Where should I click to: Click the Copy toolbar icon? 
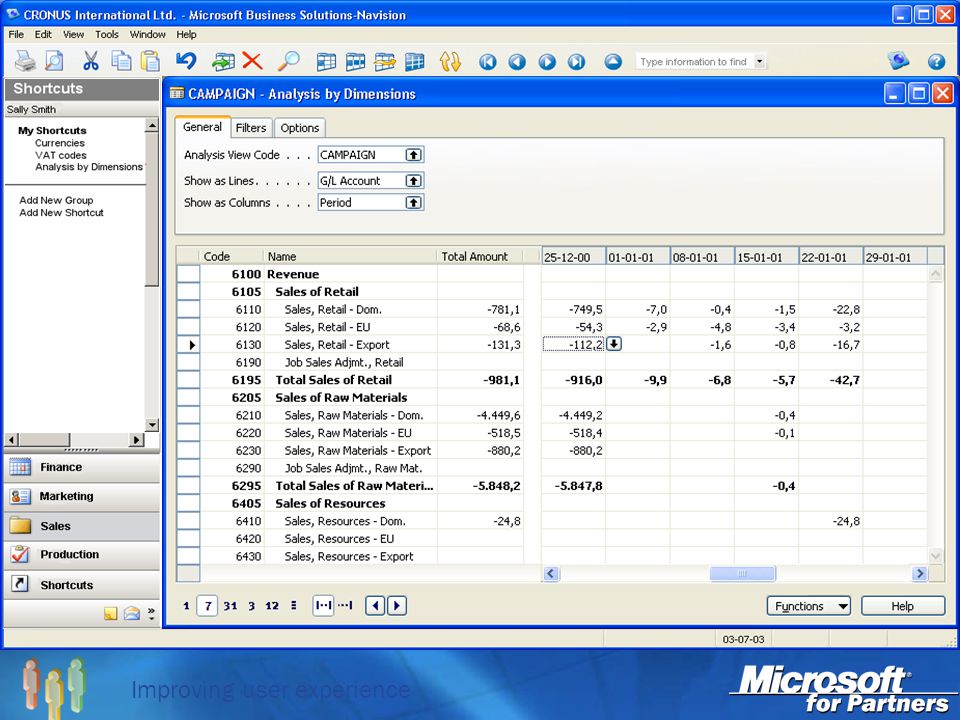click(x=121, y=61)
